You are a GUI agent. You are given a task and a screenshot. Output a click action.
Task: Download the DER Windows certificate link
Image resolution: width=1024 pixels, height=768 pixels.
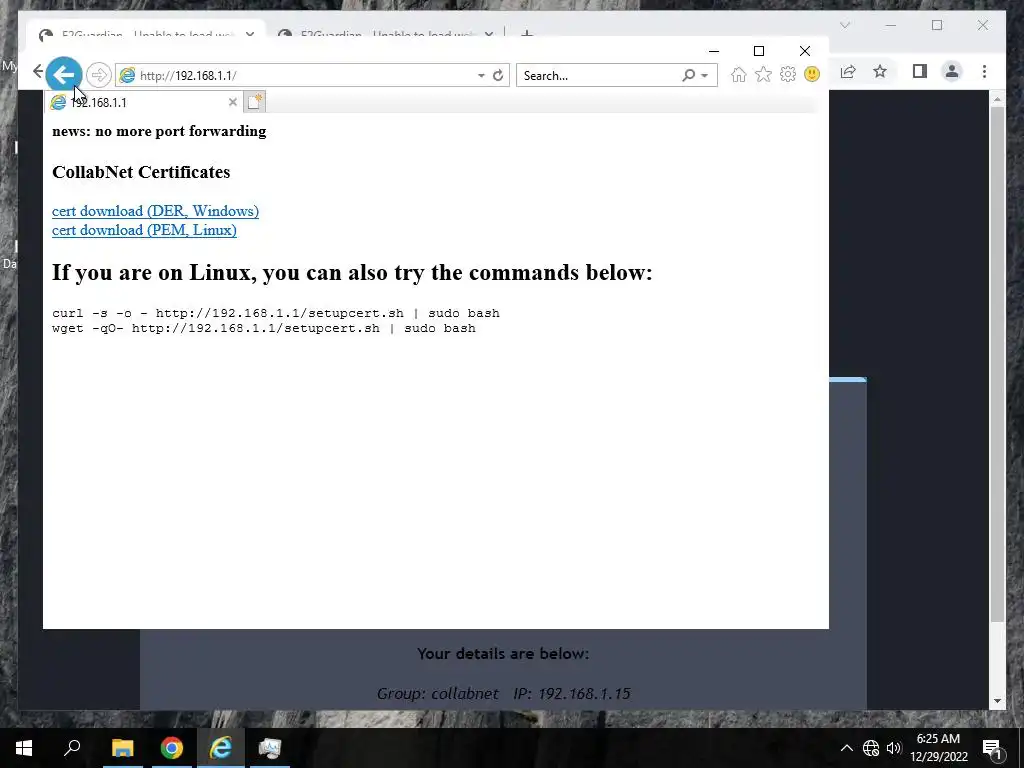(155, 211)
